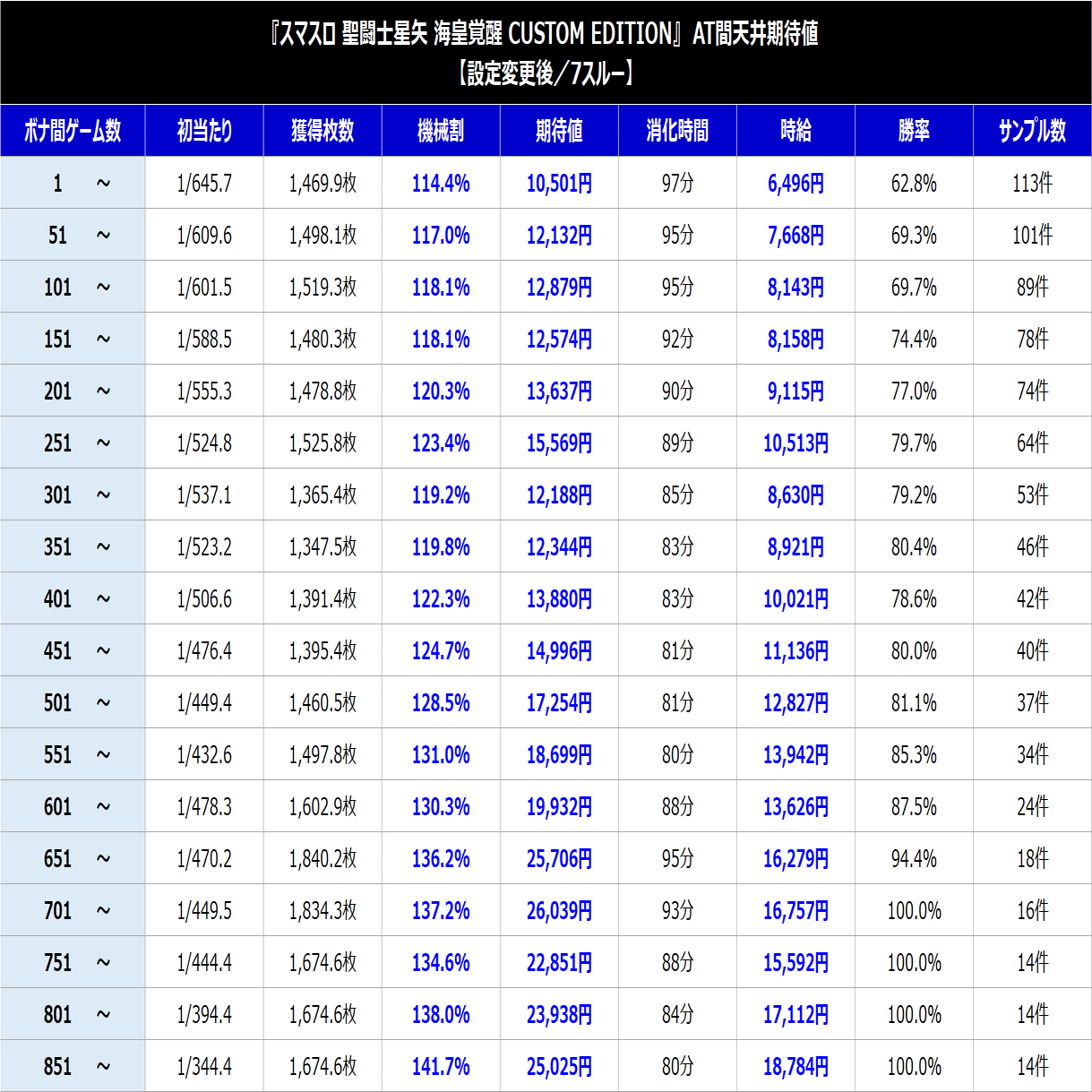Click the ボナ間ゲーム数 column header

(73, 131)
